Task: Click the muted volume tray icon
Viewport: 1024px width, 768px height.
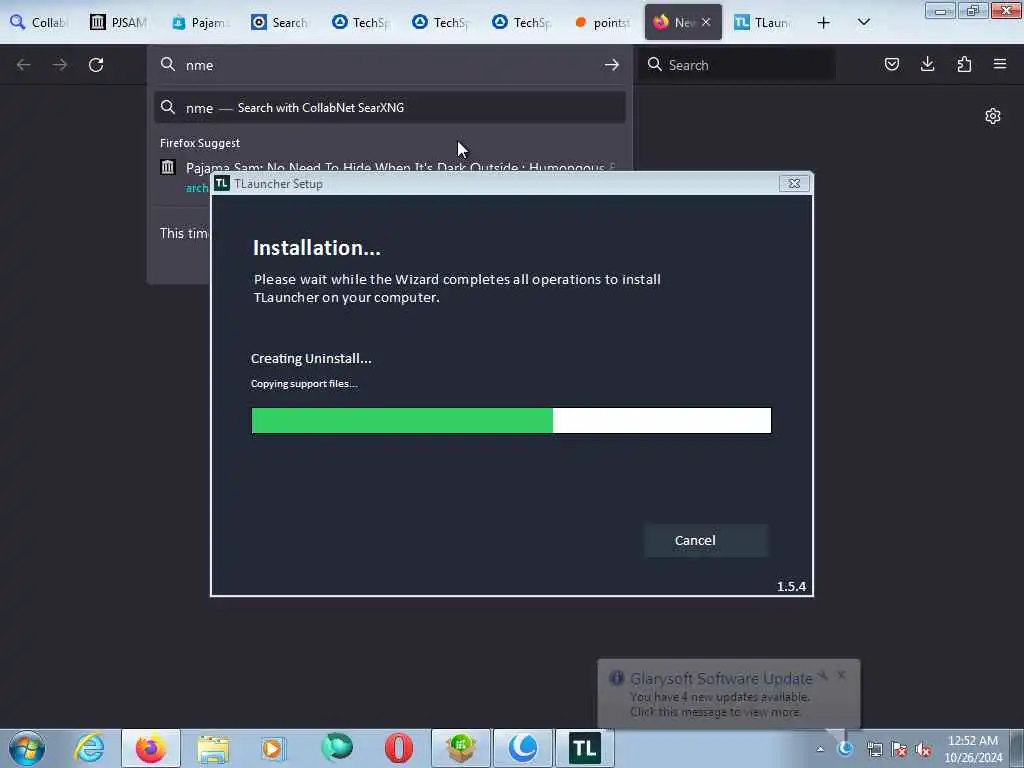Action: [923, 750]
